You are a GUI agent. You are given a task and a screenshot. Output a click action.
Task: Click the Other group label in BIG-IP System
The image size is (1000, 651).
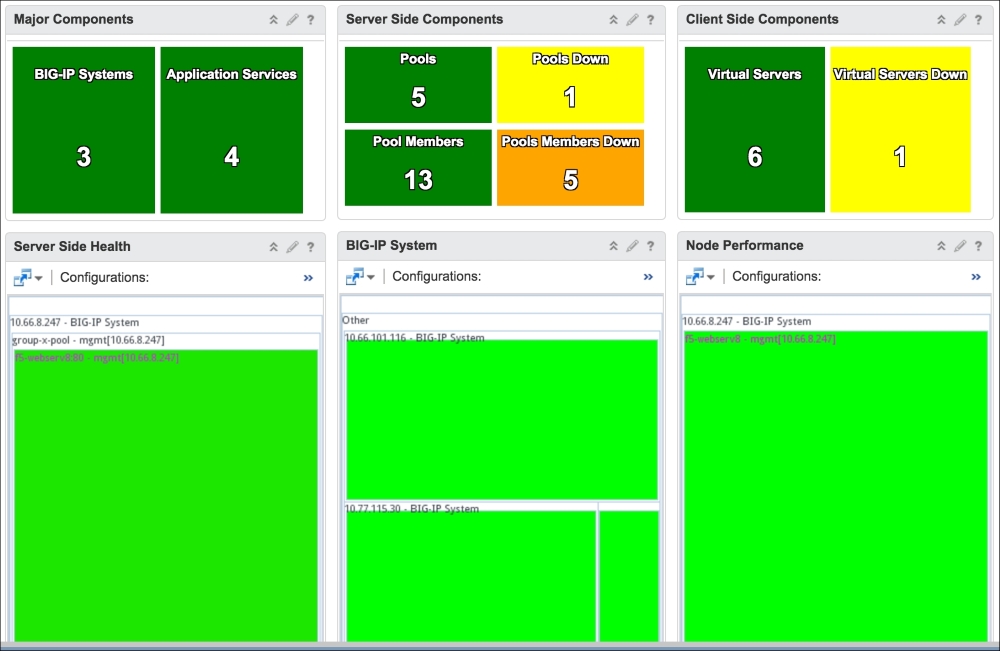tap(355, 320)
